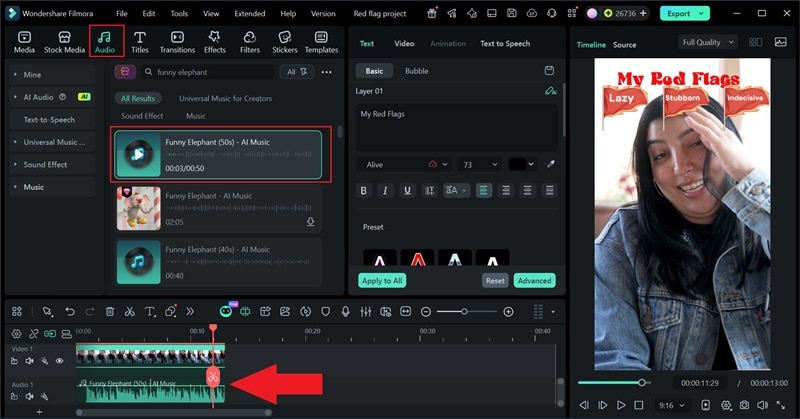Enter fullscreen preview mode
The height and width of the screenshot is (419, 800).
click(781, 405)
